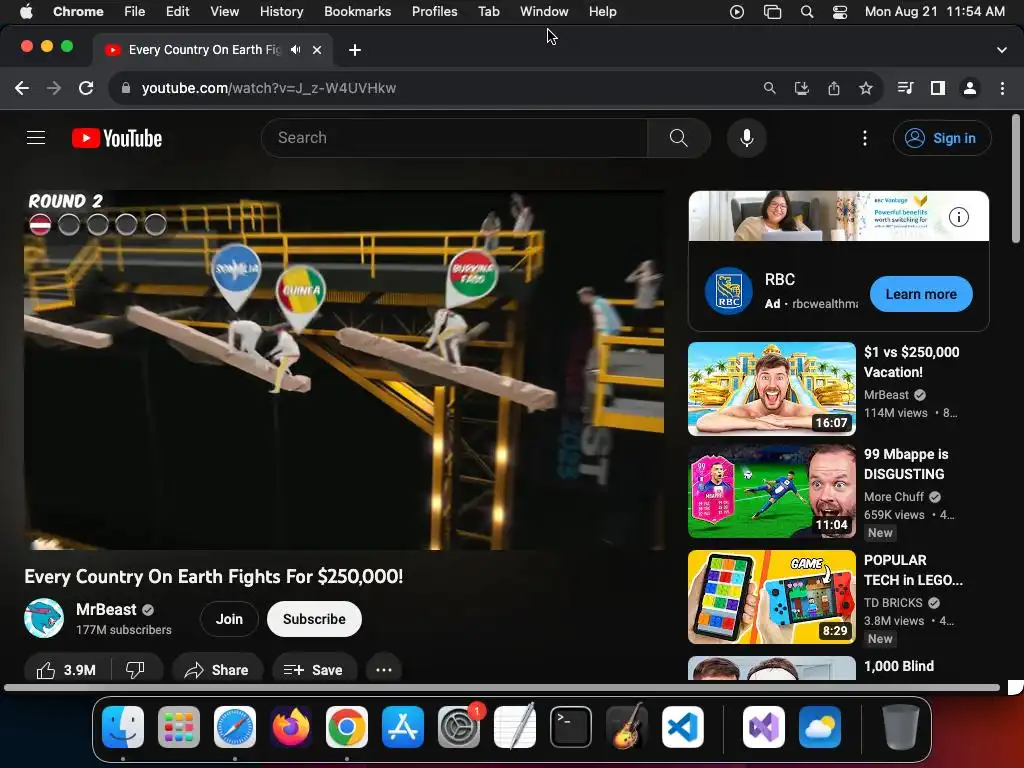Viewport: 1024px width, 768px height.
Task: Open the 1,000 Blind video title
Action: pyautogui.click(x=899, y=666)
